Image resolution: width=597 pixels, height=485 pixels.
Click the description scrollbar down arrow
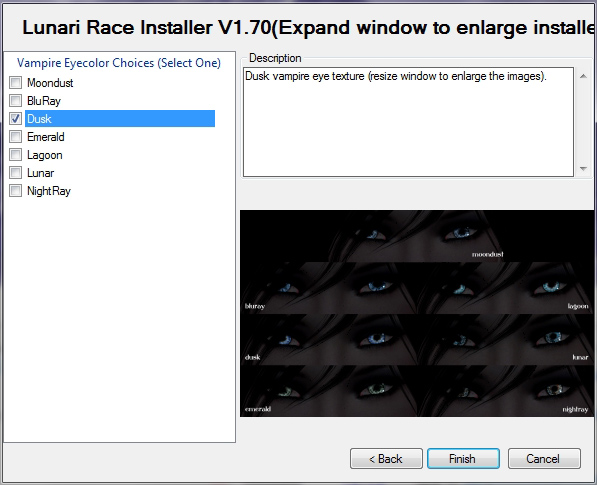[x=583, y=168]
